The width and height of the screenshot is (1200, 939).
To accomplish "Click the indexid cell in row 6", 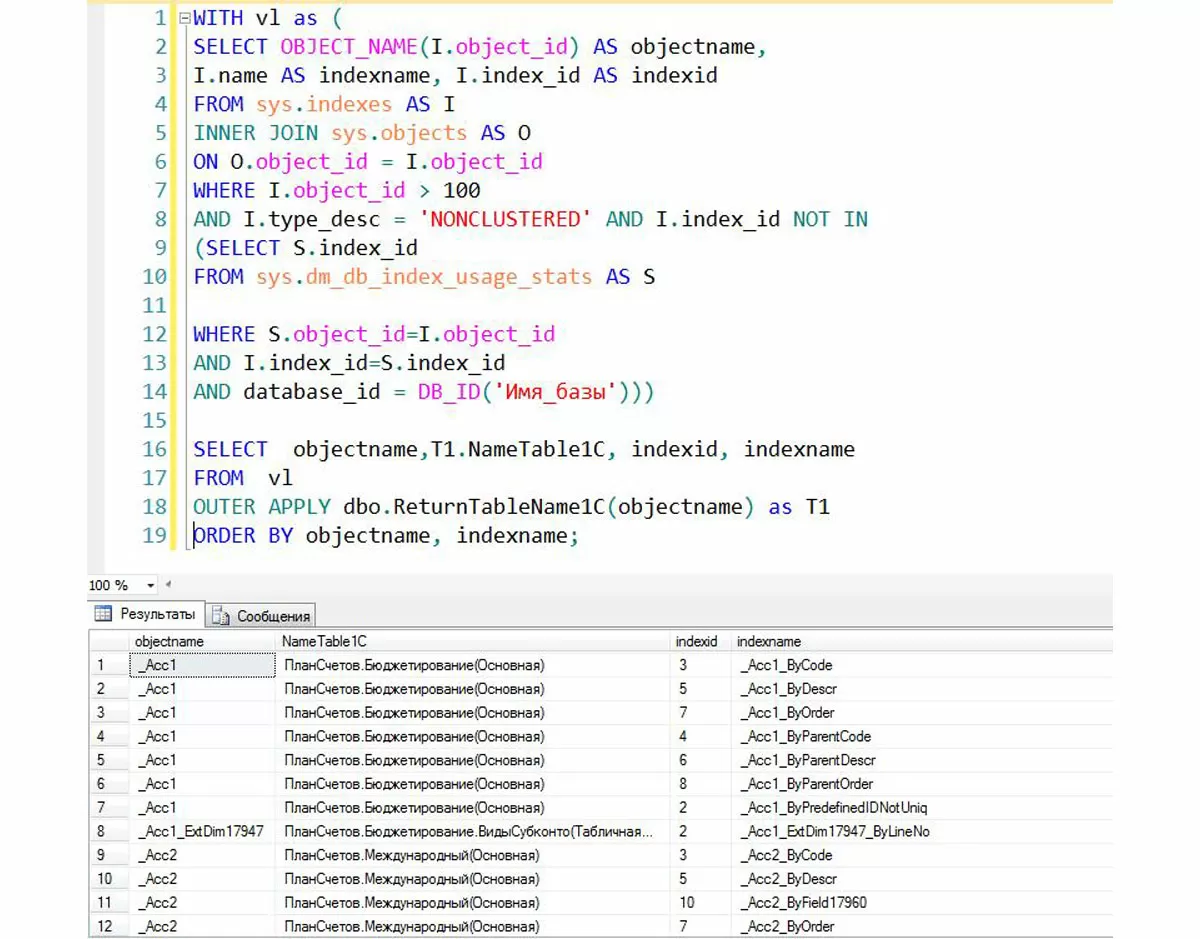I will click(x=700, y=784).
